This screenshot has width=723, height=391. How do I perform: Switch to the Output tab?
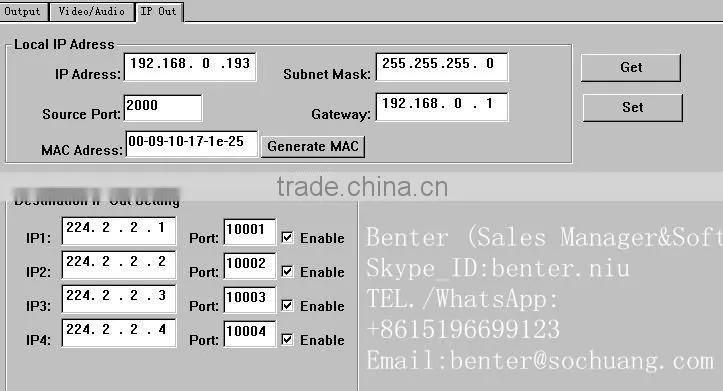[x=23, y=11]
